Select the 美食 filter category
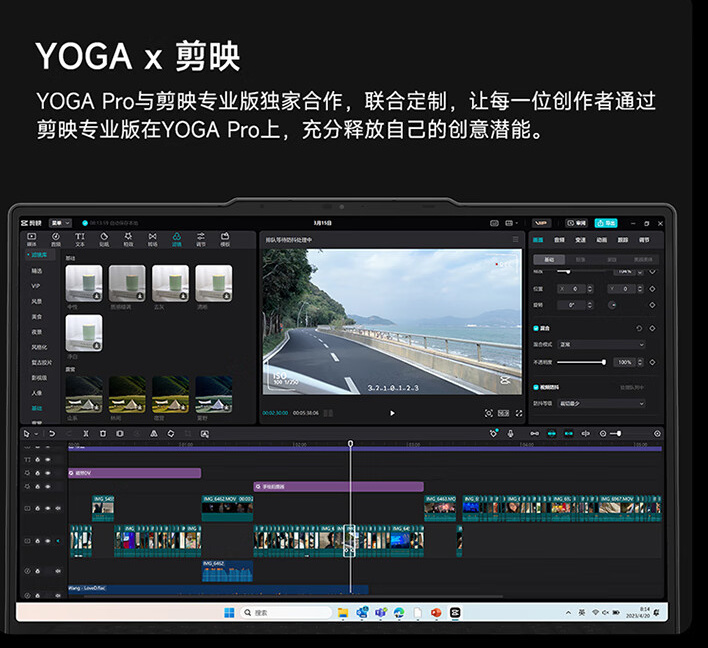The width and height of the screenshot is (708, 648). pyautogui.click(x=37, y=317)
